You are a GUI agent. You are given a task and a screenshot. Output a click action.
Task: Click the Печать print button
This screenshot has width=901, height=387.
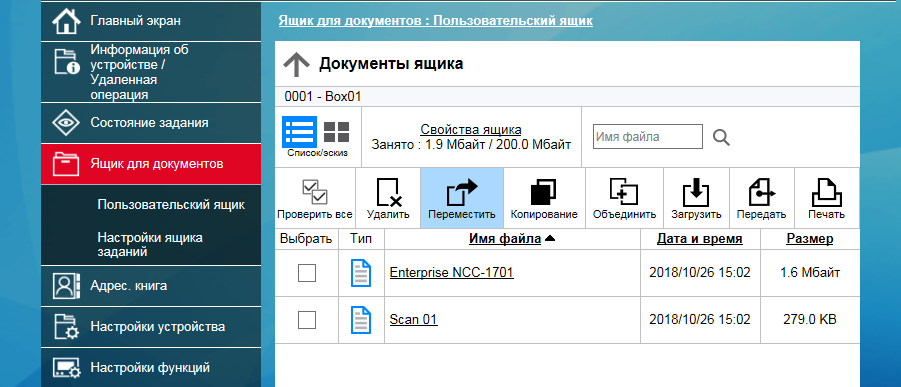826,198
